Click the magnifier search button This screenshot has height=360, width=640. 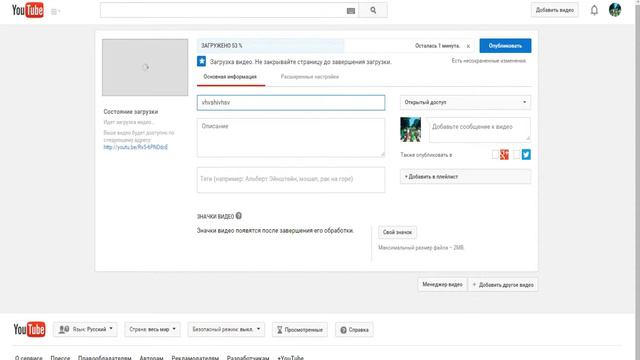tap(373, 10)
